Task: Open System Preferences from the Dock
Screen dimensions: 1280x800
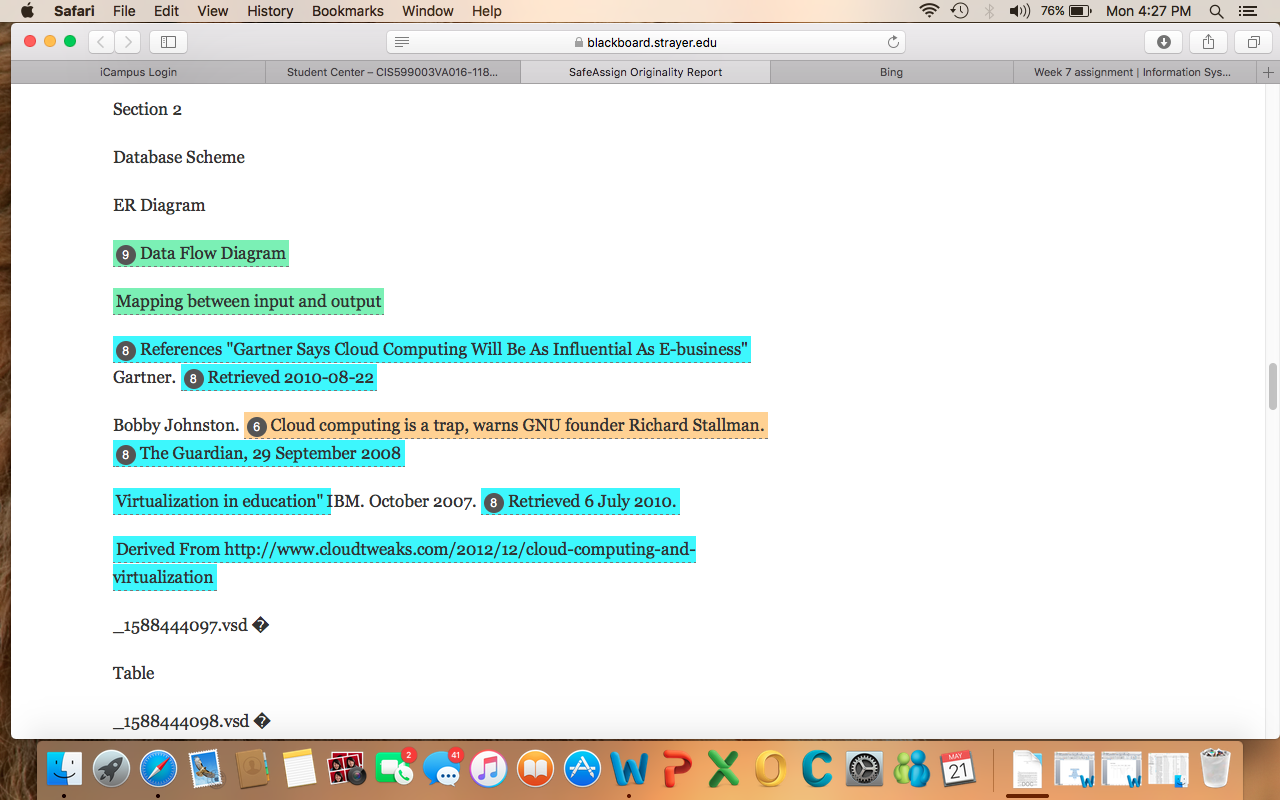Action: tap(865, 768)
